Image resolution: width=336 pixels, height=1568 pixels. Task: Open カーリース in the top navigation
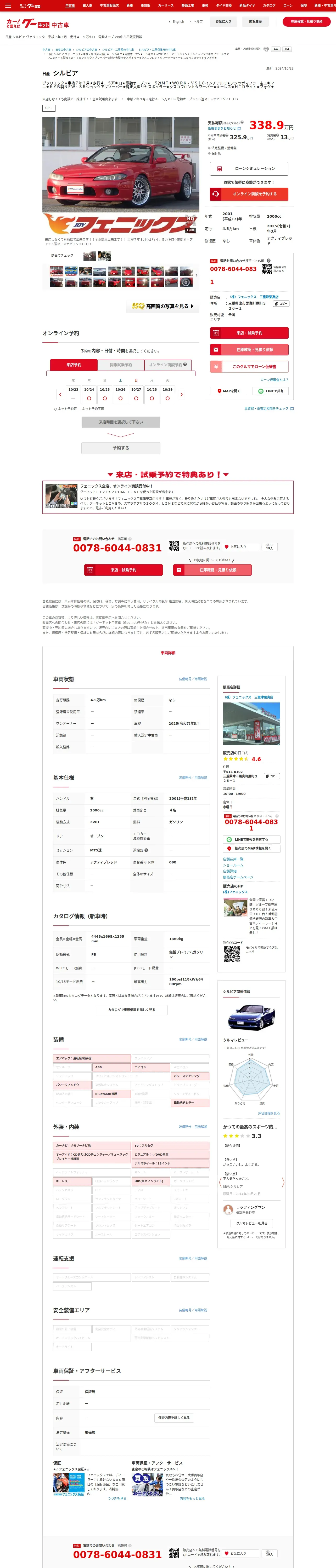point(166,5)
